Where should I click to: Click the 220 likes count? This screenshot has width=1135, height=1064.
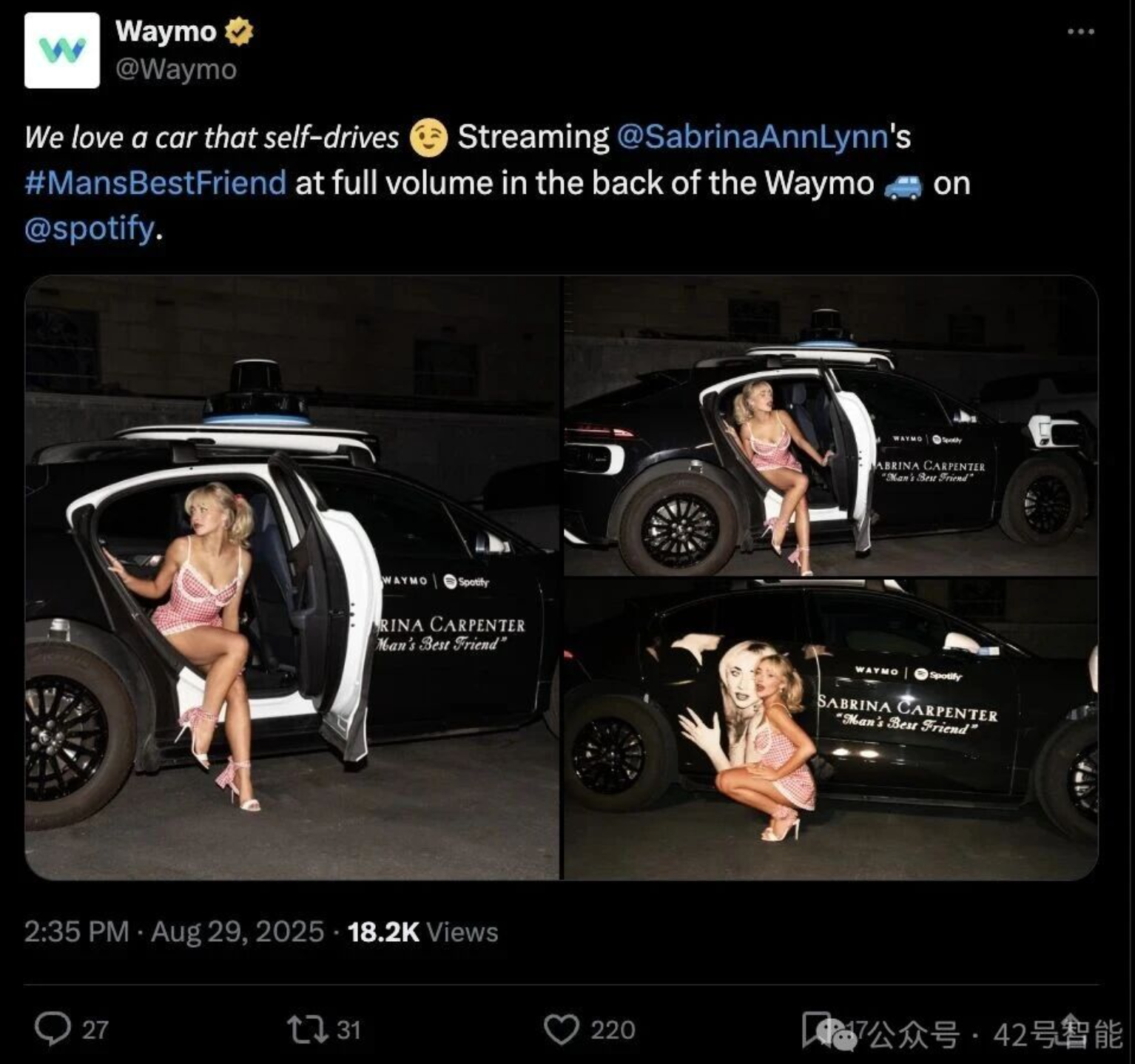coord(613,1029)
